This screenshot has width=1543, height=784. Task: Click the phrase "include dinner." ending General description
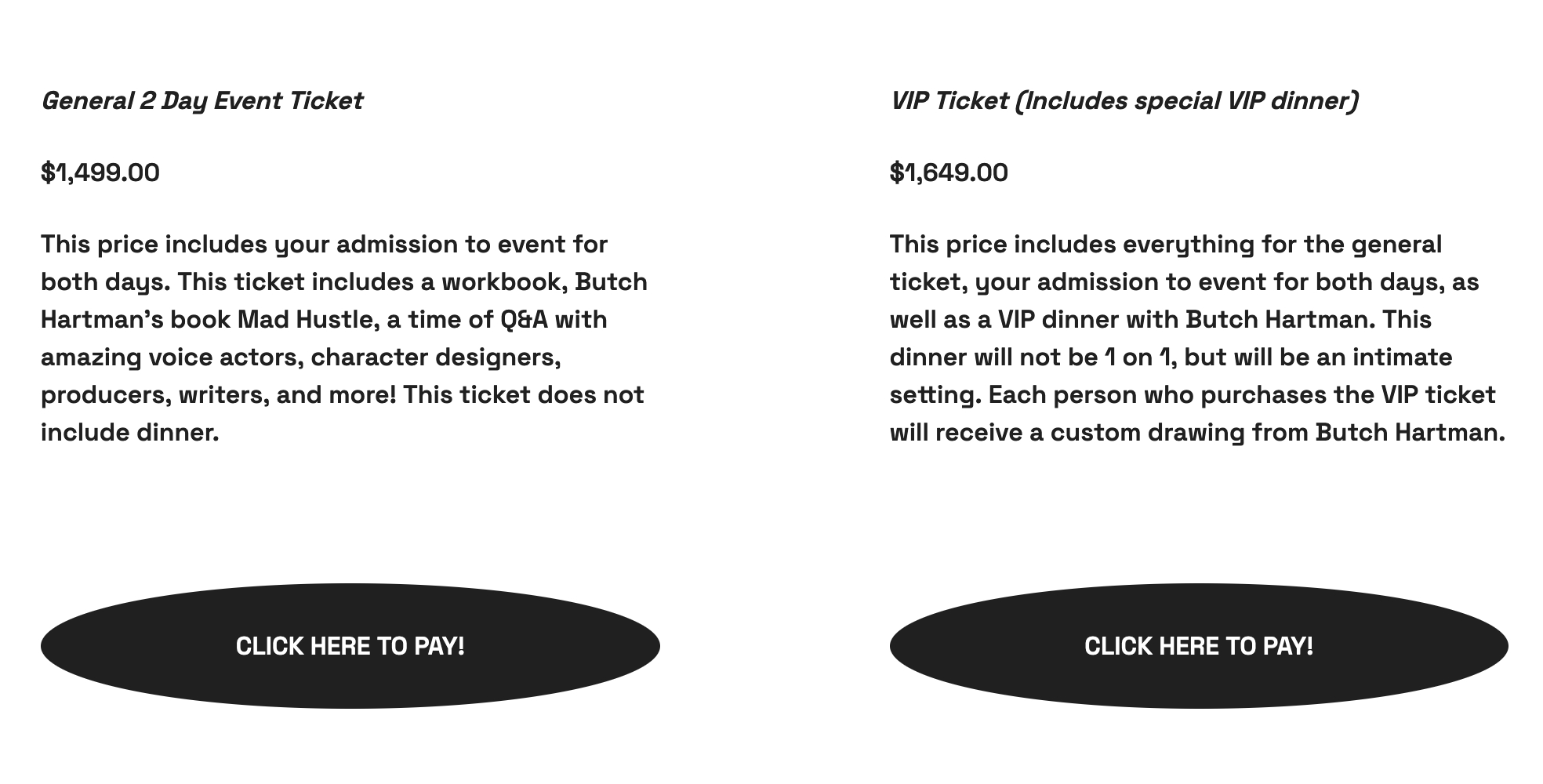tap(129, 433)
